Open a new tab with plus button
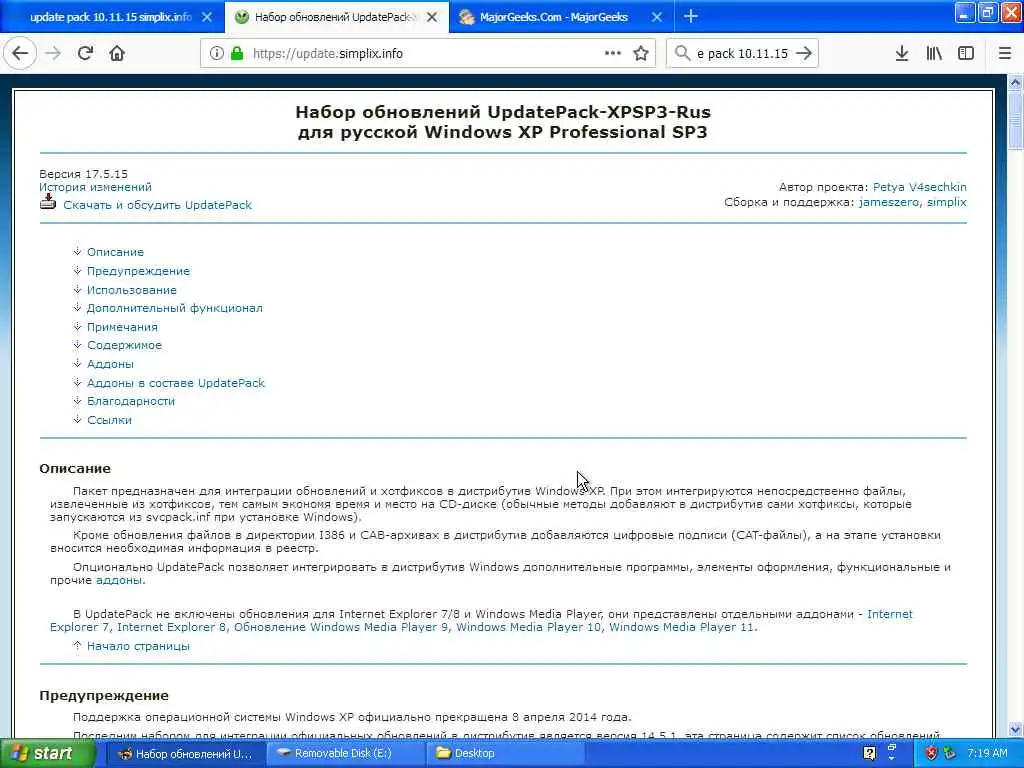 click(x=690, y=17)
